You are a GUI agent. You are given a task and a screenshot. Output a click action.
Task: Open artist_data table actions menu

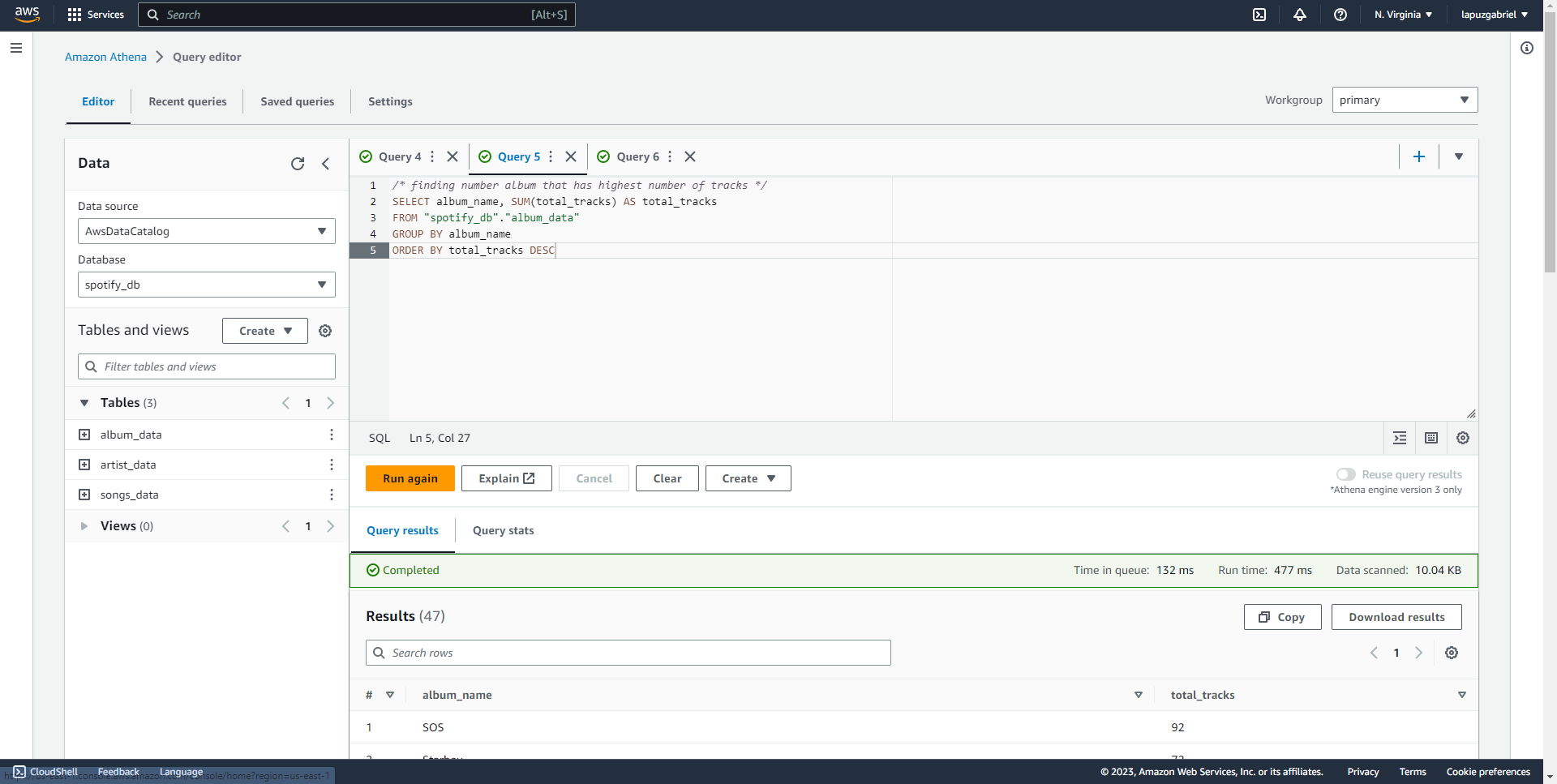tap(332, 465)
